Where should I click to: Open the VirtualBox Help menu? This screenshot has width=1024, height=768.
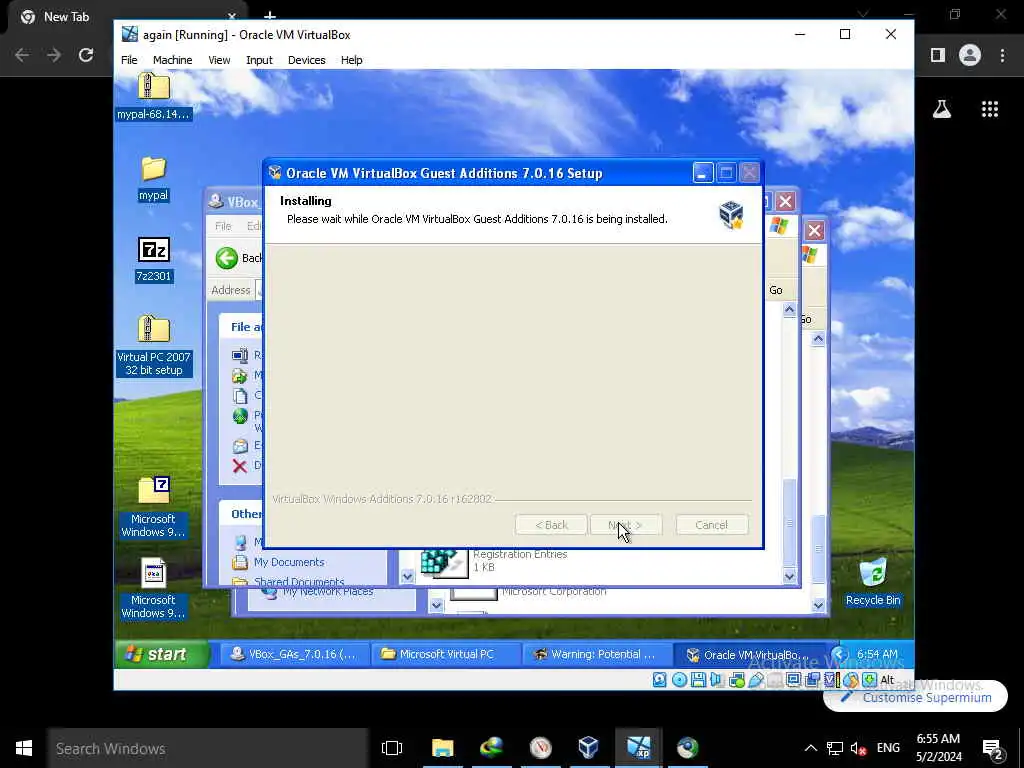pos(351,60)
